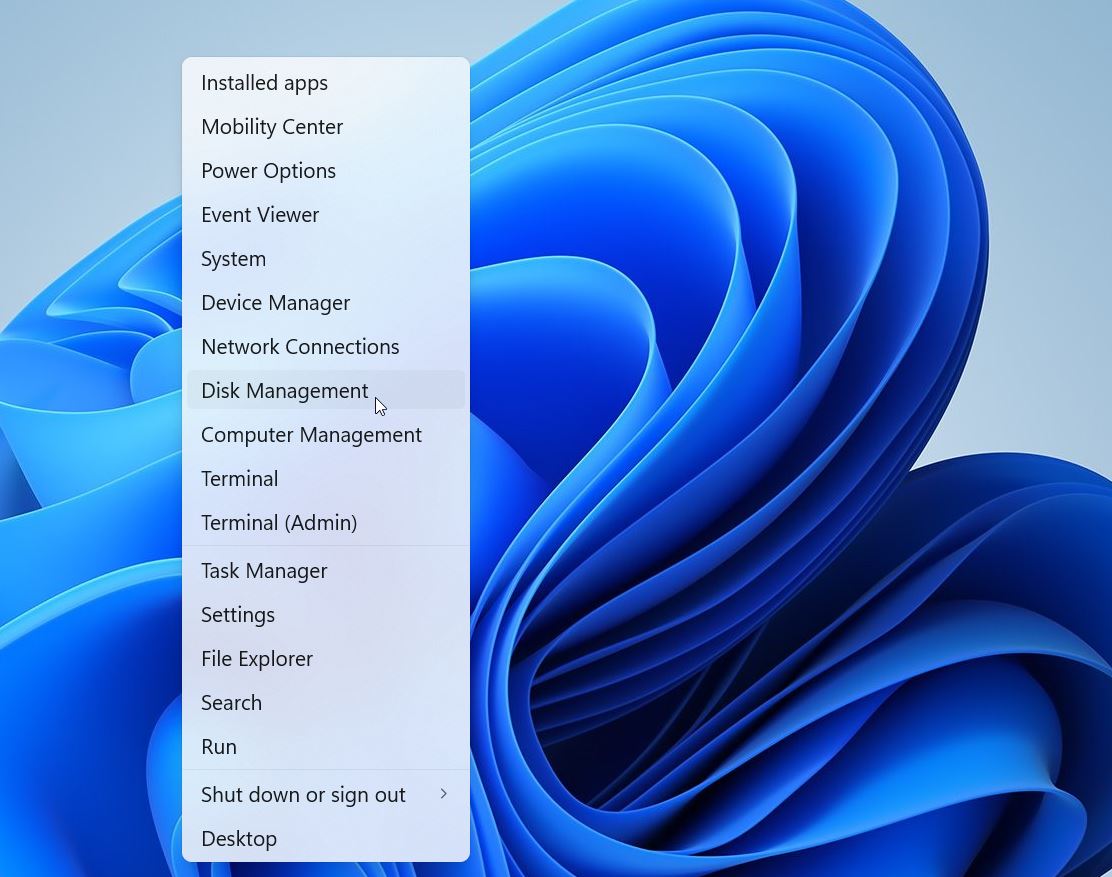
Task: Launch Event Viewer
Action: (326, 215)
